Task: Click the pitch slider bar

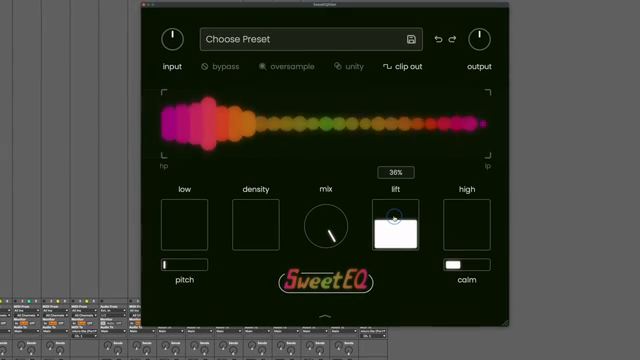Action: [184, 265]
